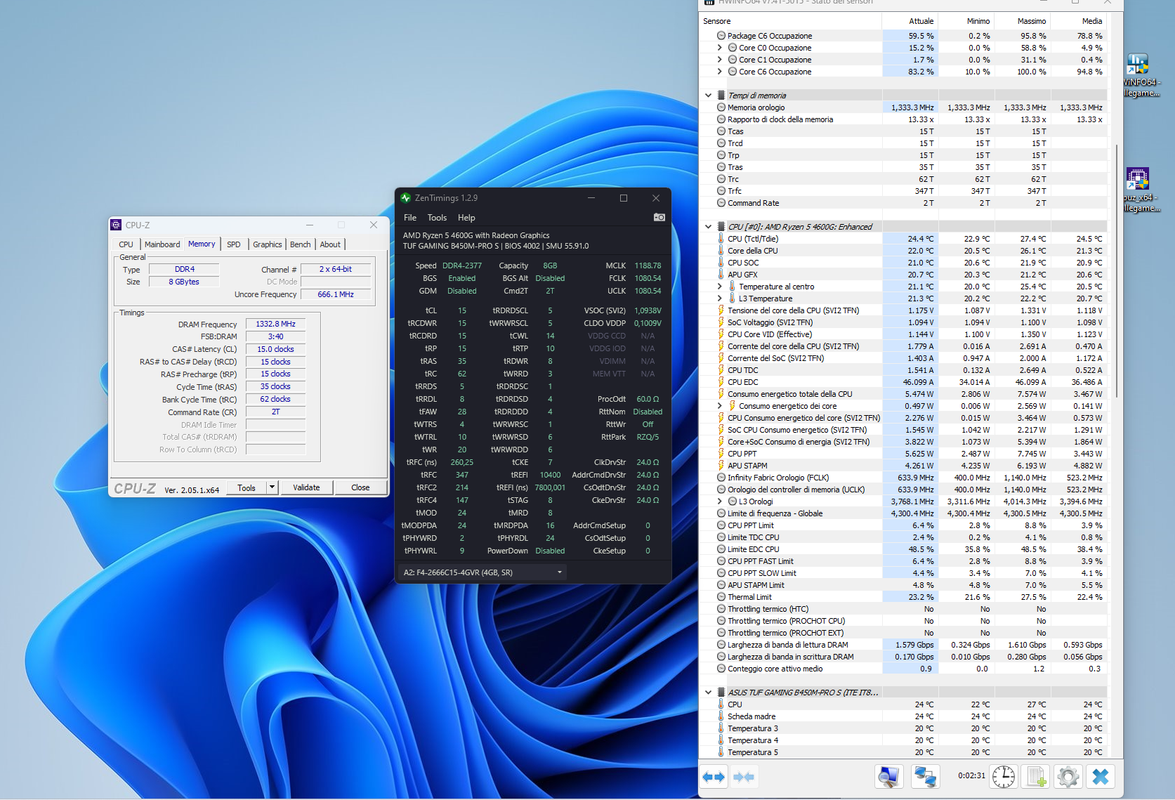This screenshot has width=1175, height=800.
Task: Click the sensor icon beside Infinity Fabric Orologio (FCLK)
Action: click(721, 477)
